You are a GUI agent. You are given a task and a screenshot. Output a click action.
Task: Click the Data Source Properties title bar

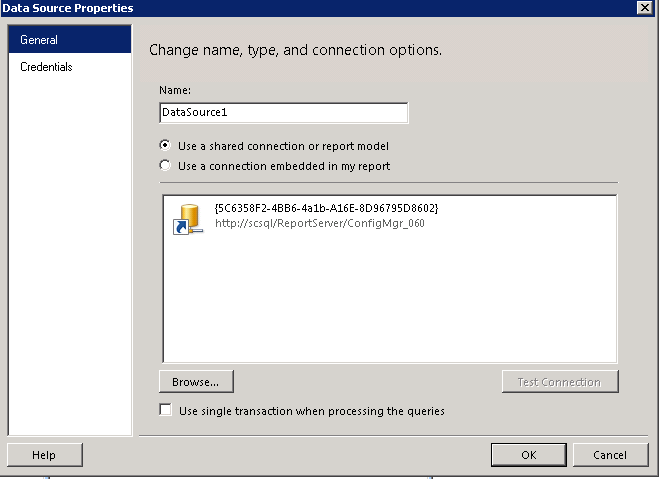click(319, 8)
